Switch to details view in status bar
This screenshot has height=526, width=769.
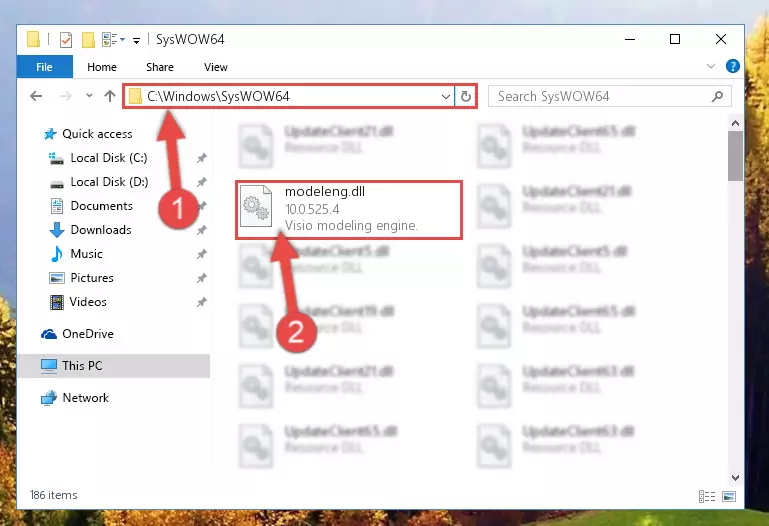tap(707, 497)
